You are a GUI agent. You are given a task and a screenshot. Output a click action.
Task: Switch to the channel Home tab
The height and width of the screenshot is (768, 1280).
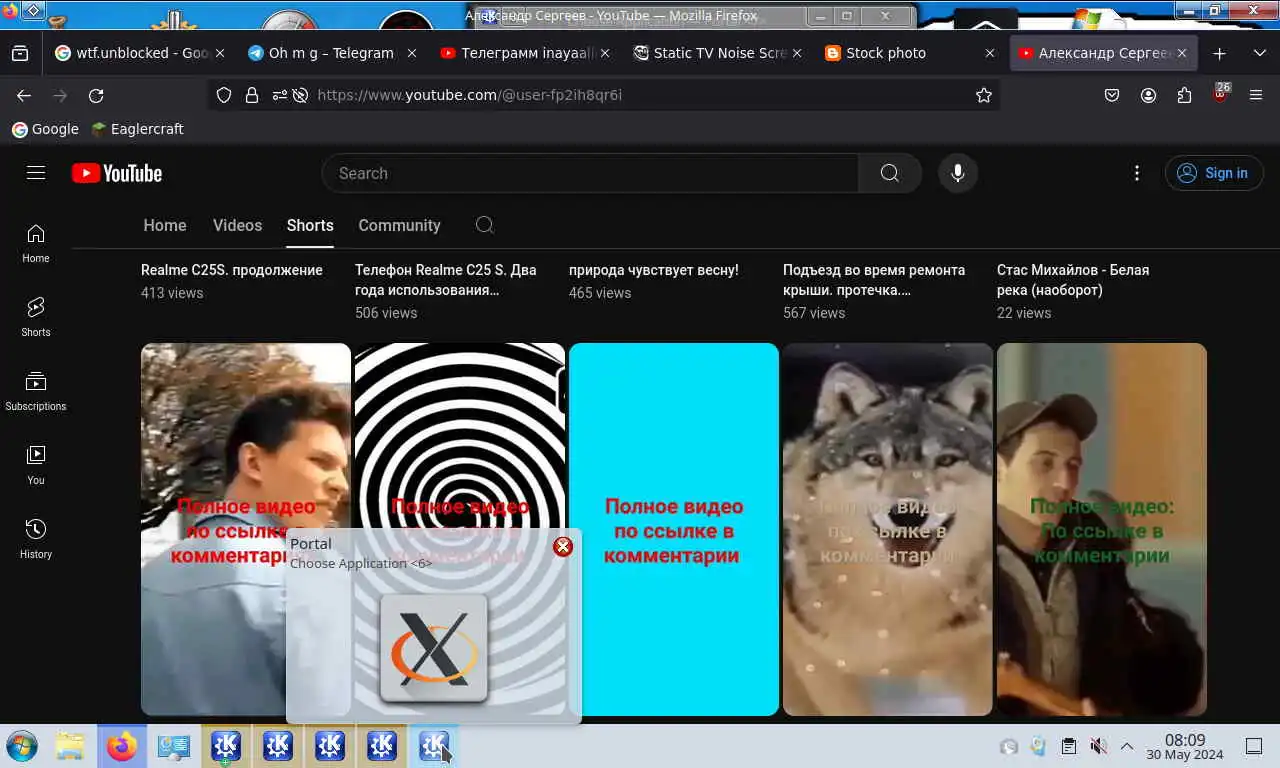pos(165,225)
